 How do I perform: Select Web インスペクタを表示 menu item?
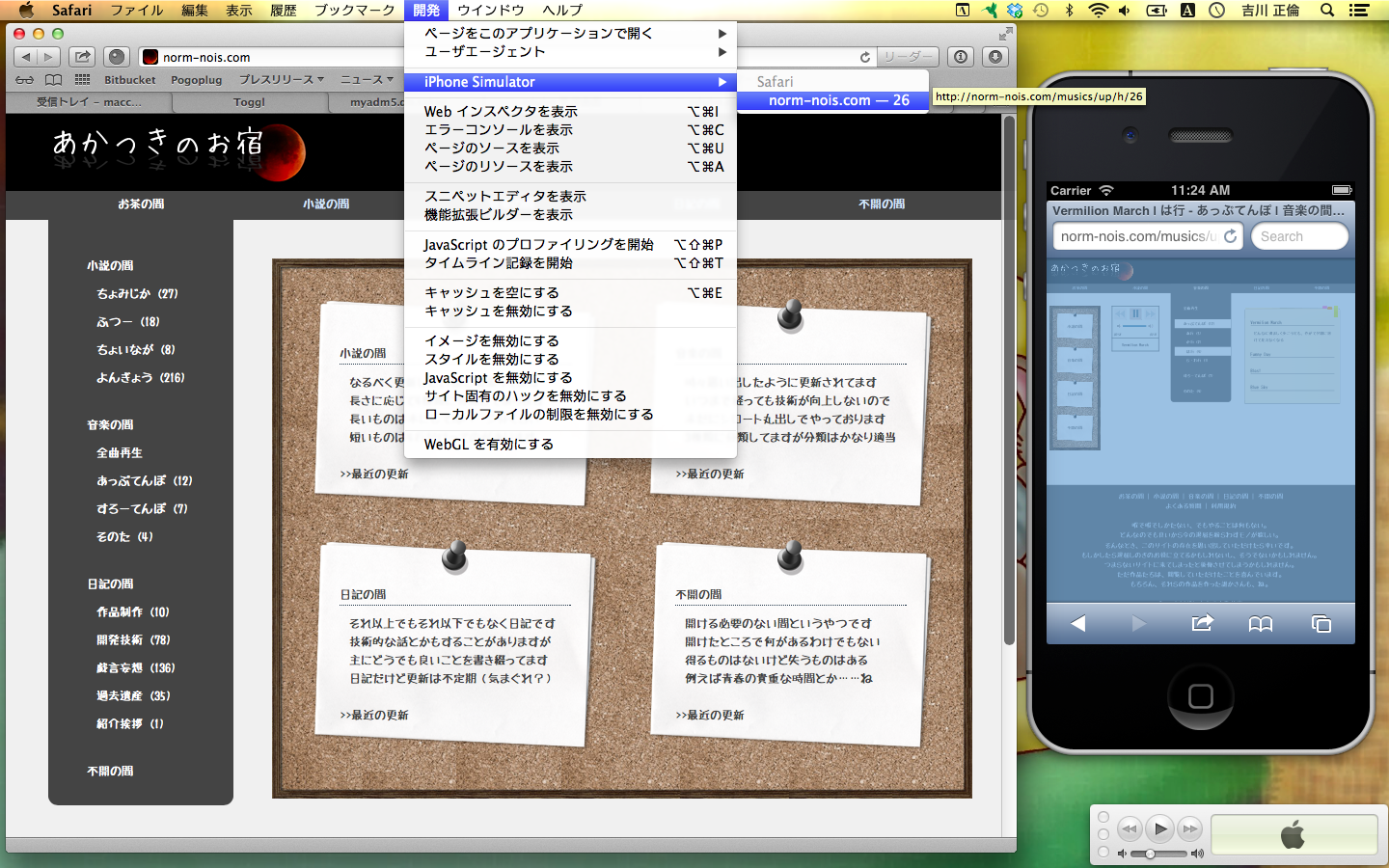(501, 112)
